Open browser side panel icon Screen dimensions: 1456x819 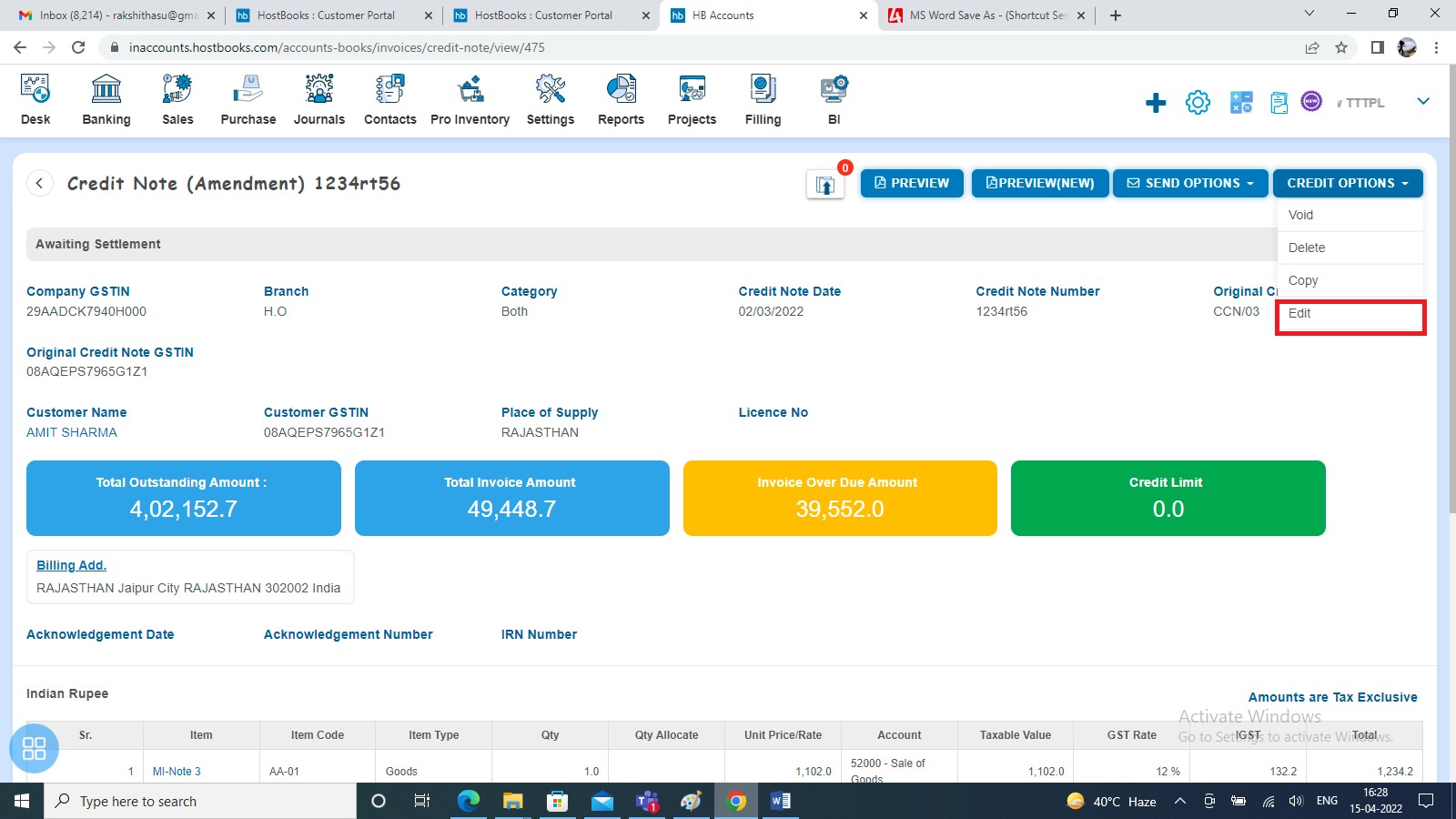point(1378,47)
